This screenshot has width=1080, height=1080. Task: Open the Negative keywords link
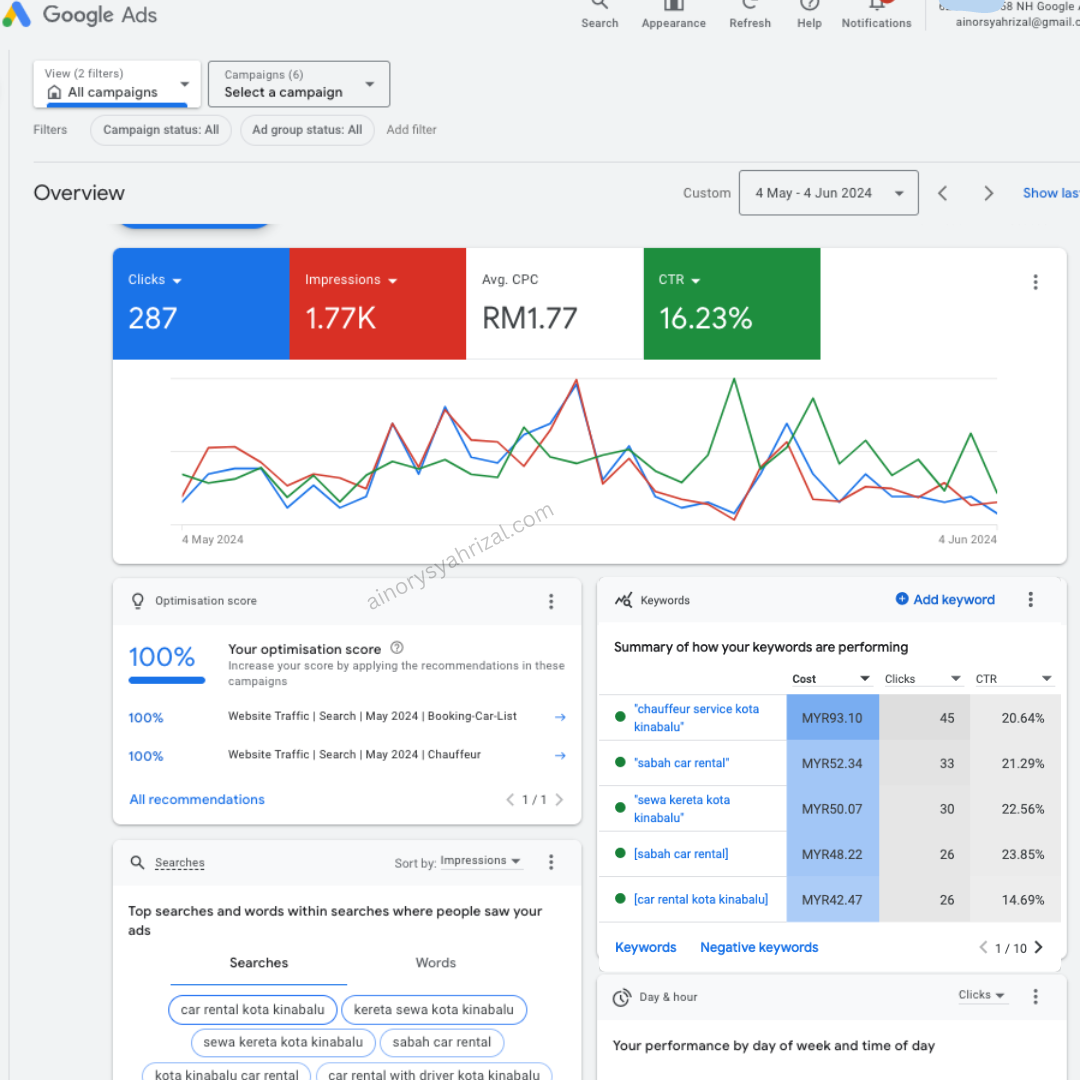(759, 947)
